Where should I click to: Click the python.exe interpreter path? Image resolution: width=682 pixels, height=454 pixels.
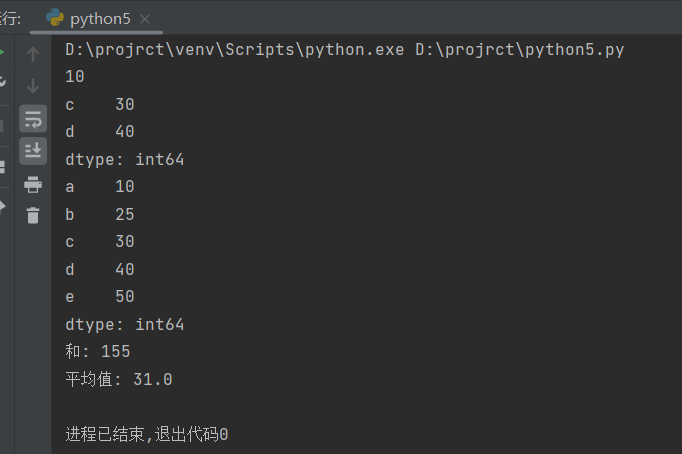235,49
